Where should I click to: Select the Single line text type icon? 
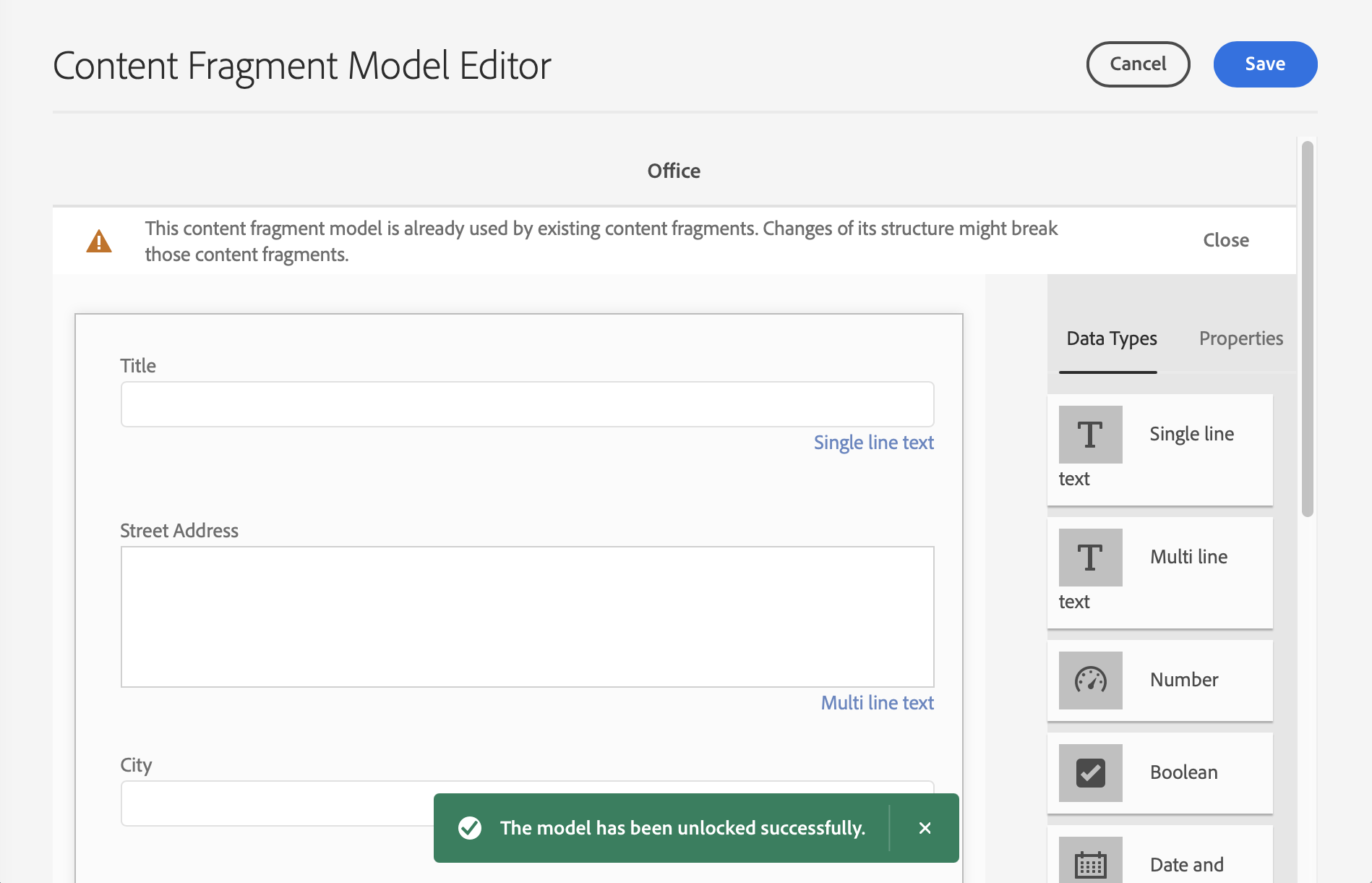(1090, 435)
